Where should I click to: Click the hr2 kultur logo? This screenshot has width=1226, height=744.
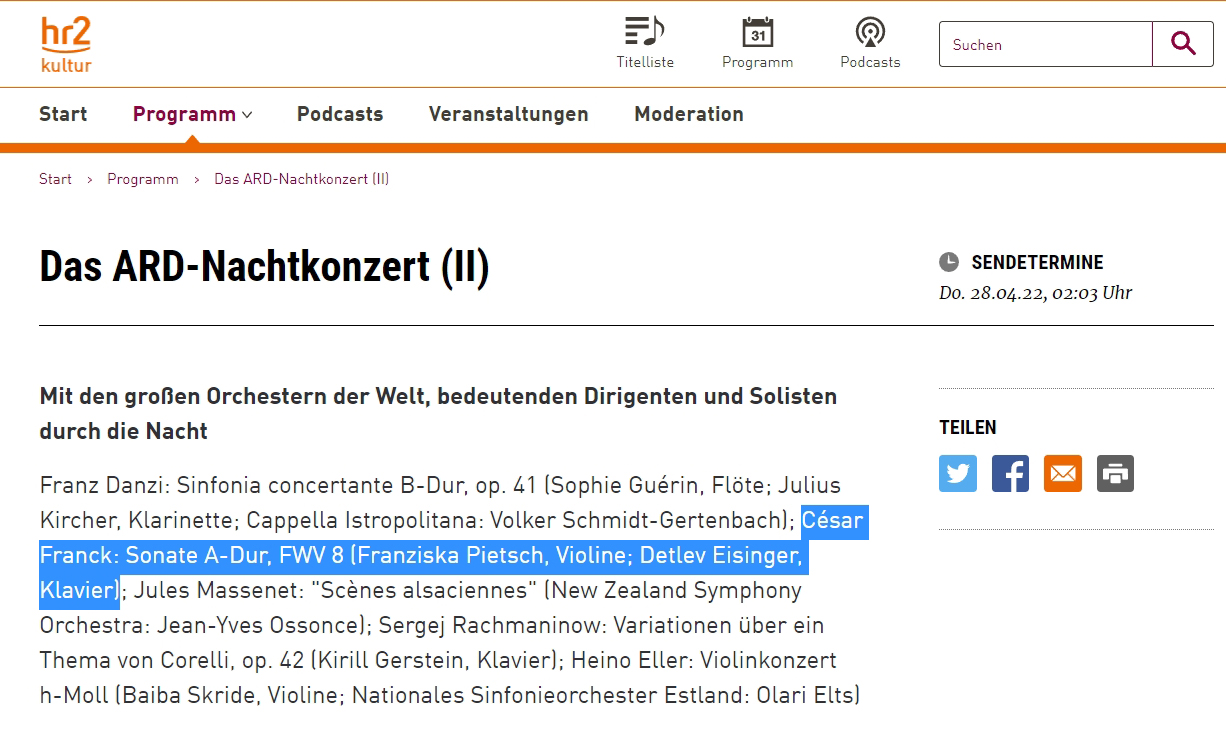tap(66, 45)
